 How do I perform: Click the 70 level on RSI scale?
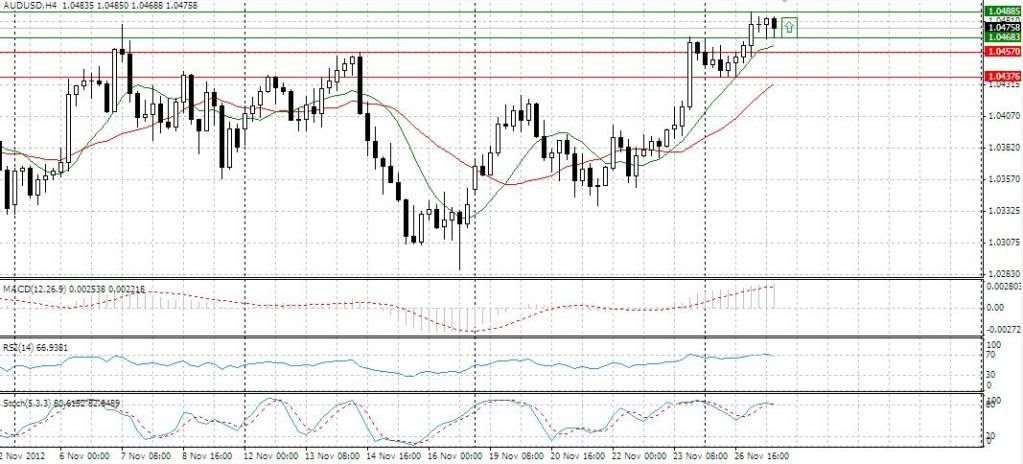[x=992, y=354]
